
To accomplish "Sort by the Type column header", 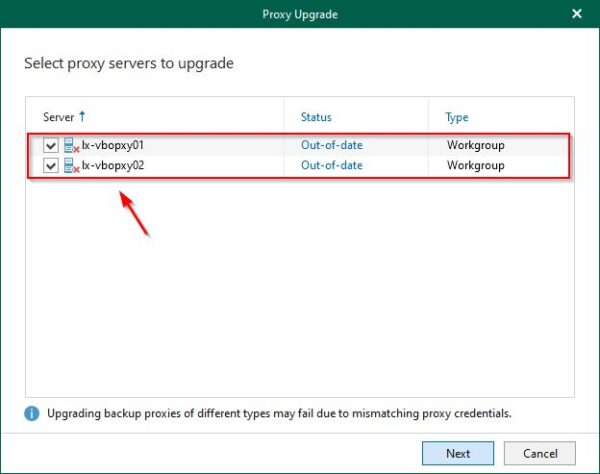I will (x=457, y=117).
